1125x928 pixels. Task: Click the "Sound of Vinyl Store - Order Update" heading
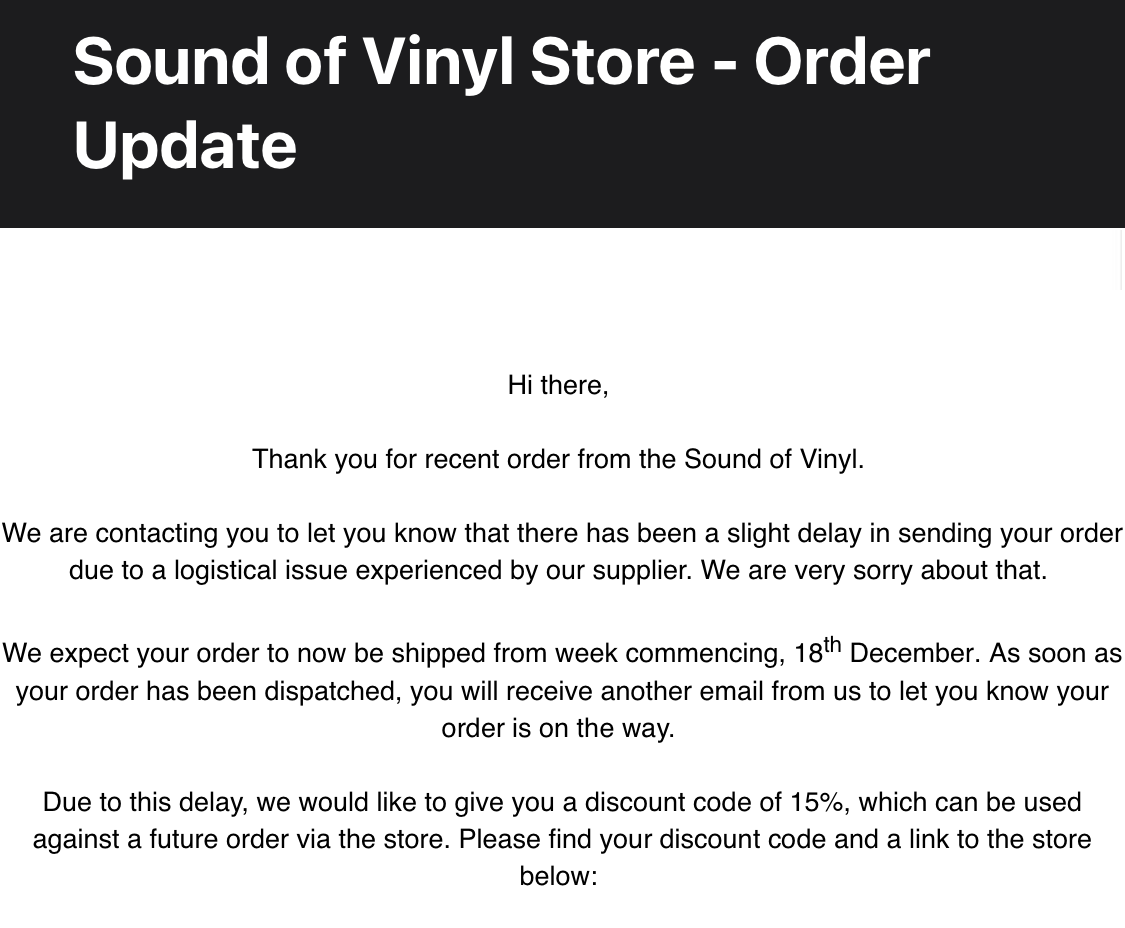(x=501, y=103)
